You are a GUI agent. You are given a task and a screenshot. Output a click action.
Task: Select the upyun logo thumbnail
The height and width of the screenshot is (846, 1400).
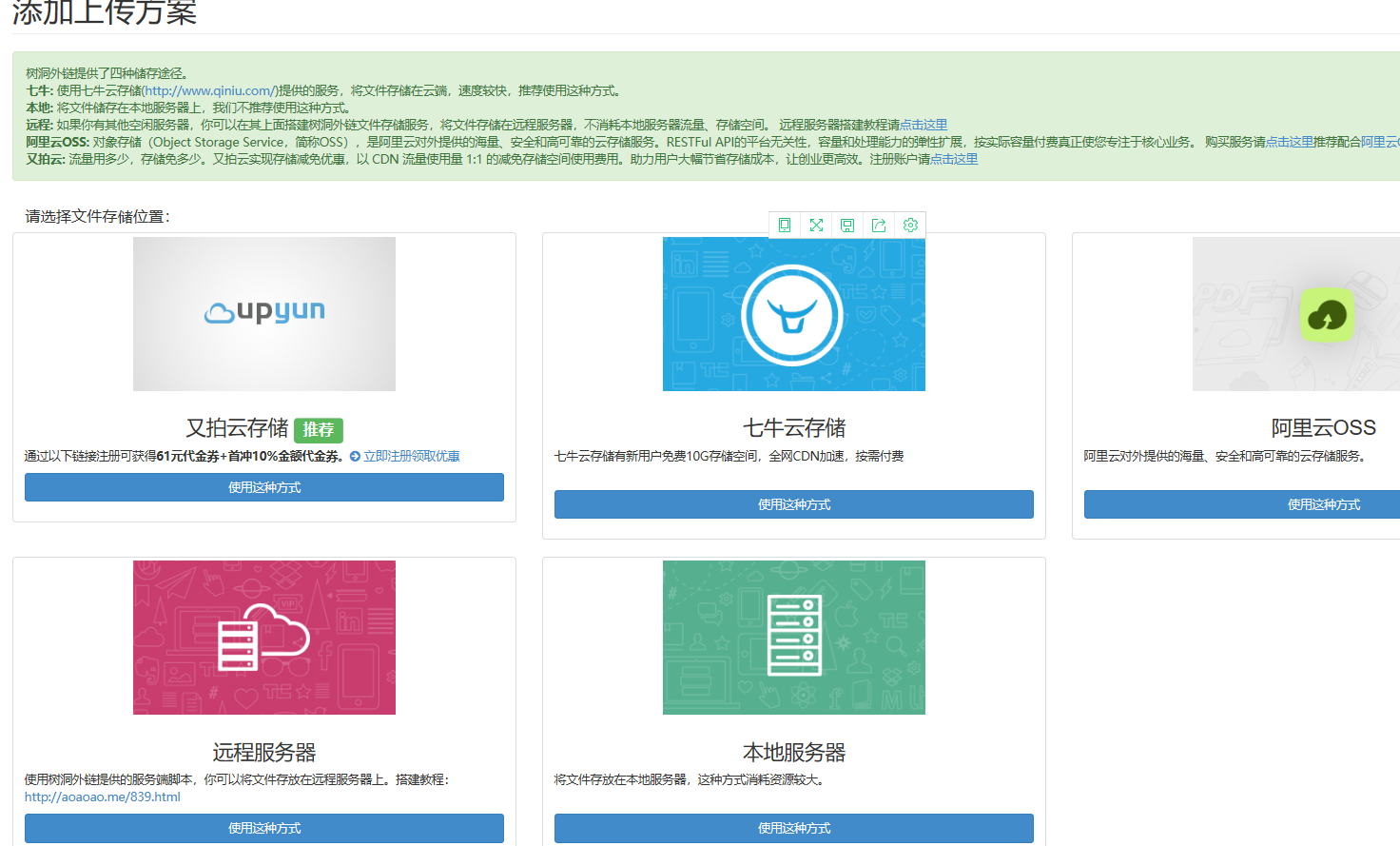[264, 314]
